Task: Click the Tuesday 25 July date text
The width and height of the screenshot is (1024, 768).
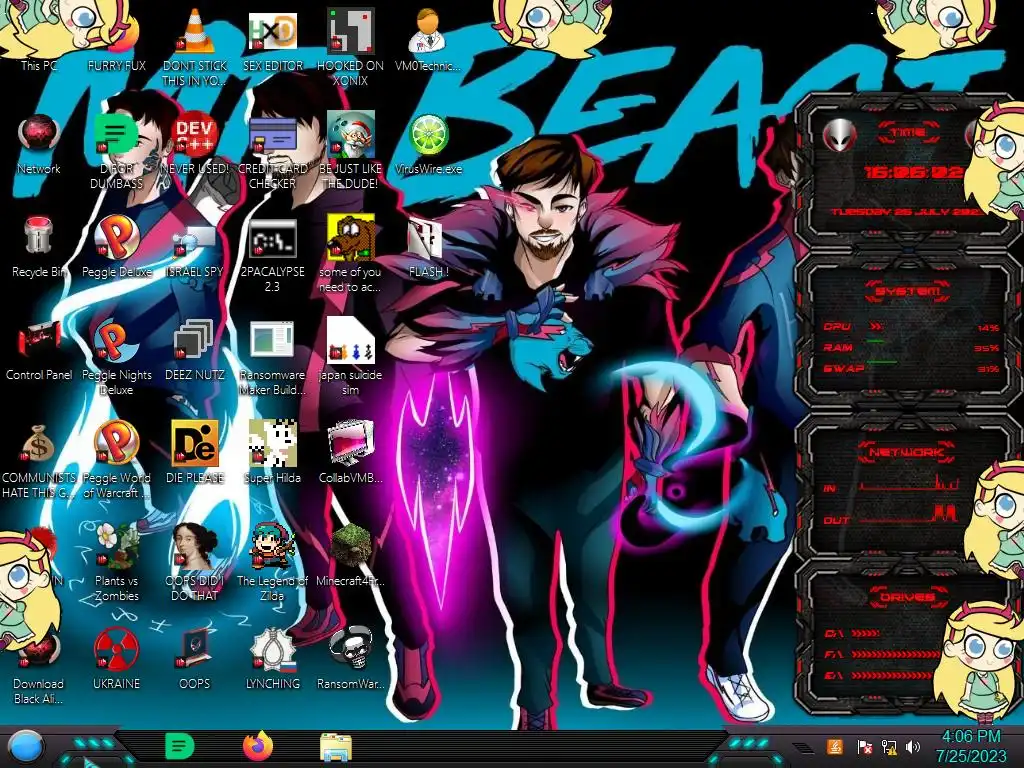Action: (906, 212)
